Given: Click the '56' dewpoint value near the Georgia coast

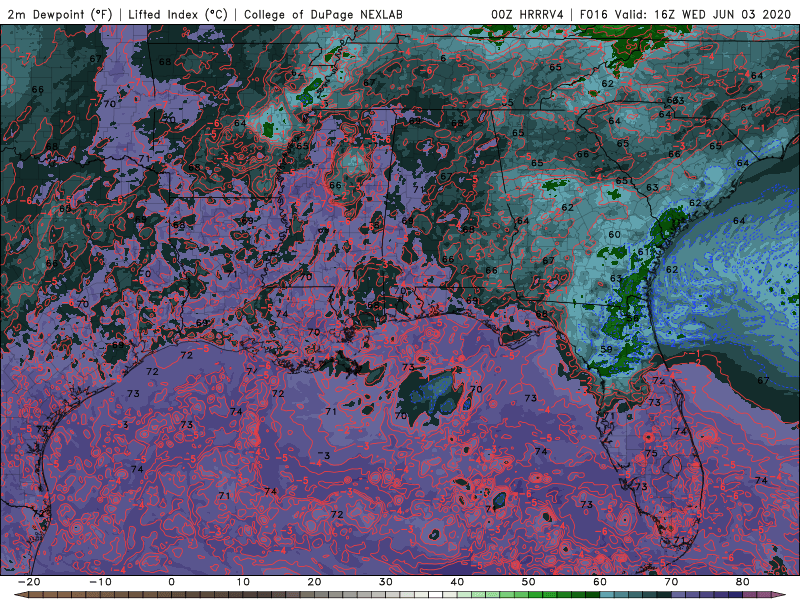Looking at the screenshot, I should [633, 318].
